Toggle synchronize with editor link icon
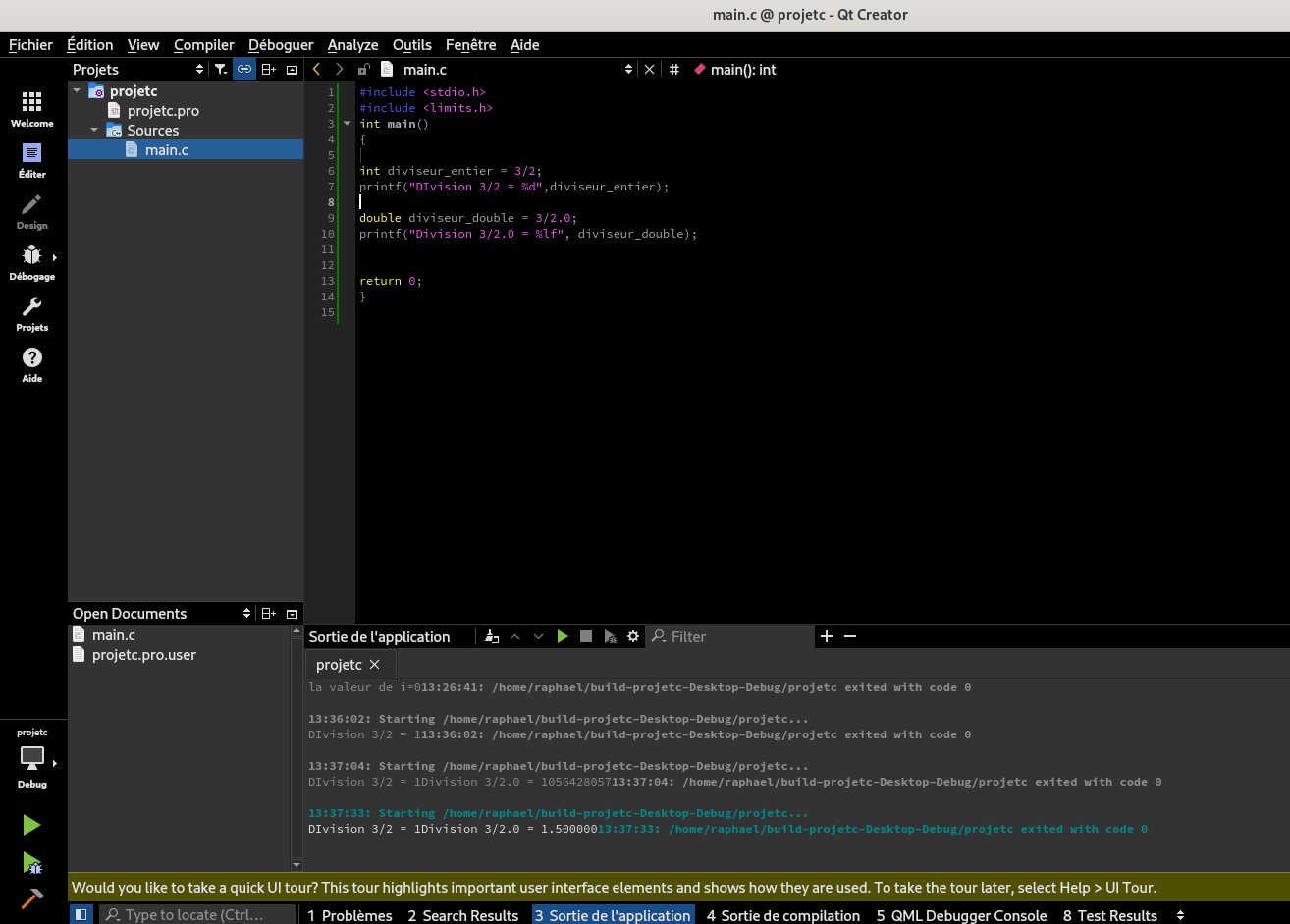 (x=243, y=70)
